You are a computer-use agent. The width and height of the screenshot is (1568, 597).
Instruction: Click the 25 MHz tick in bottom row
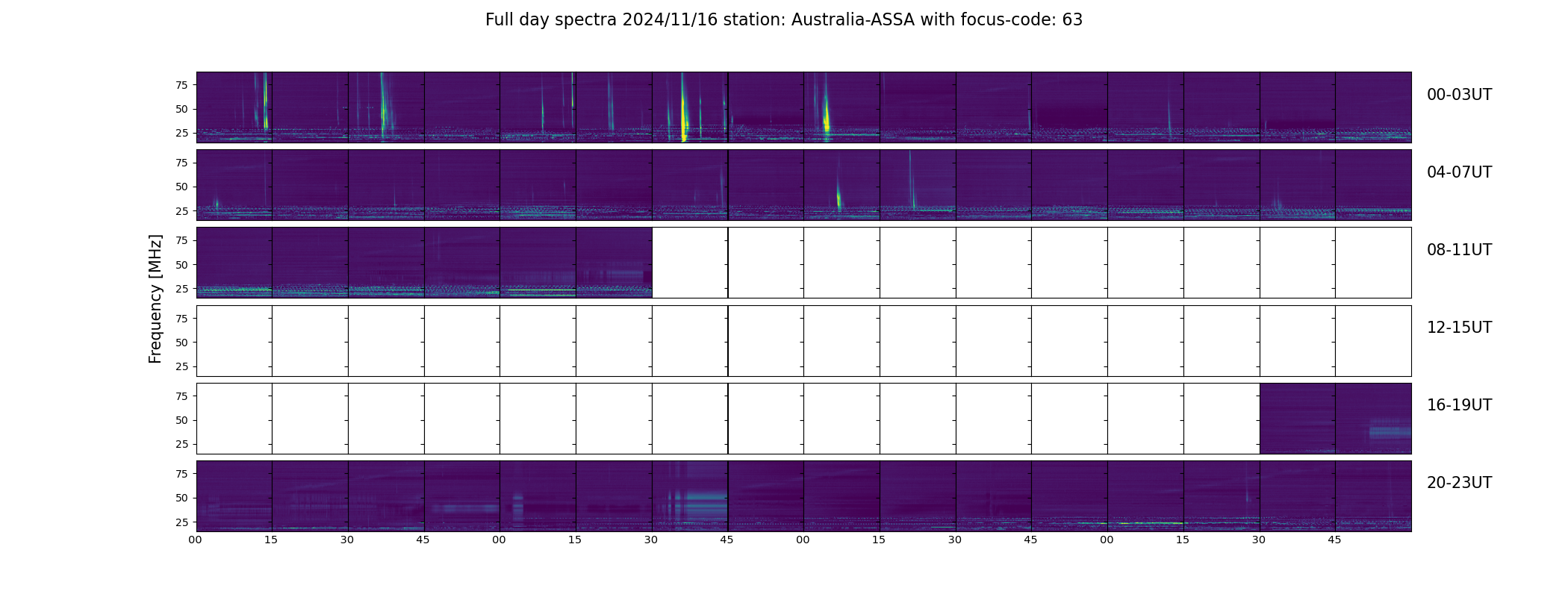(181, 522)
